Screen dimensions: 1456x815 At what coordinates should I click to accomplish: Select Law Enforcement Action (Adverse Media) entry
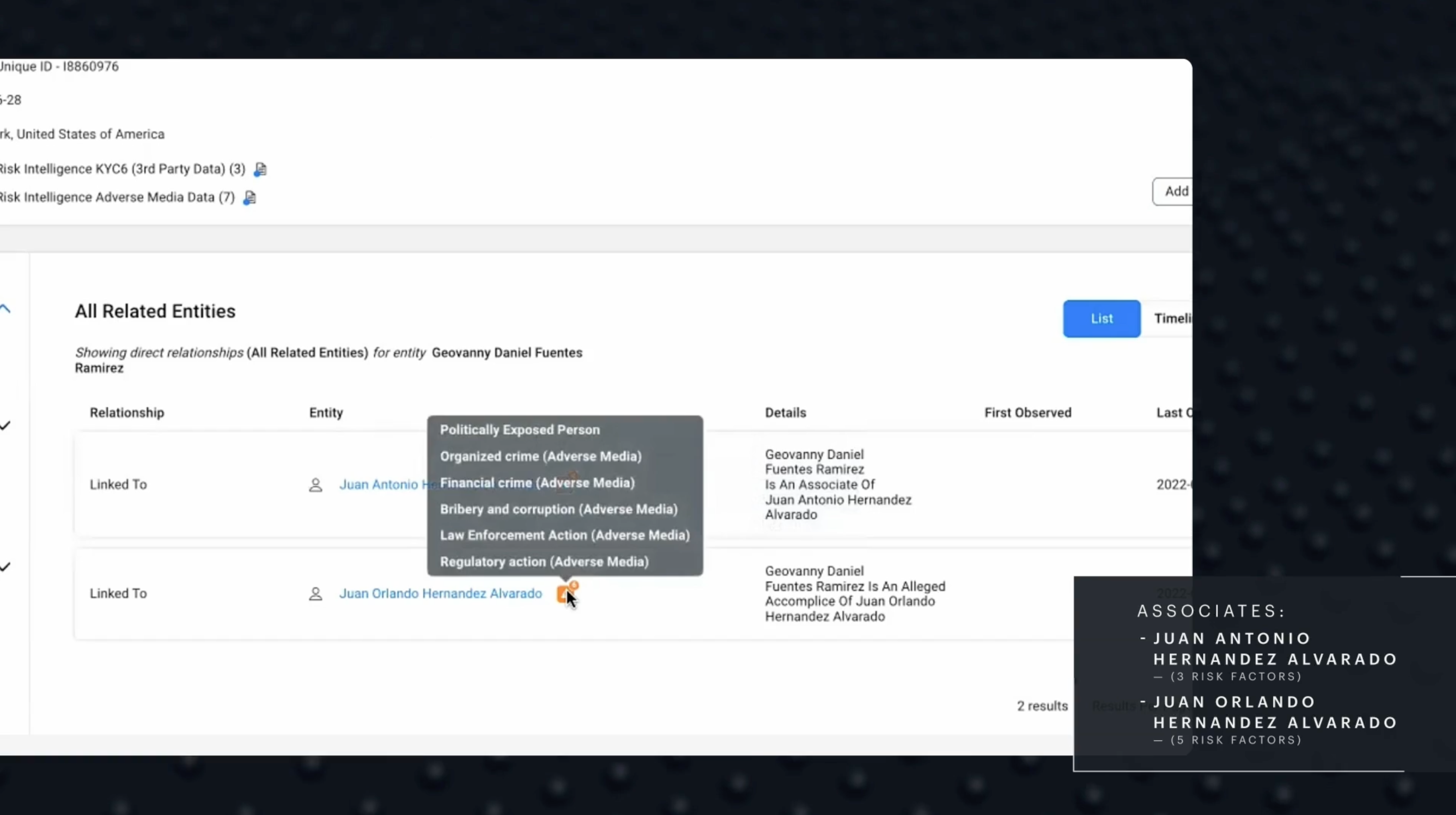click(x=565, y=536)
